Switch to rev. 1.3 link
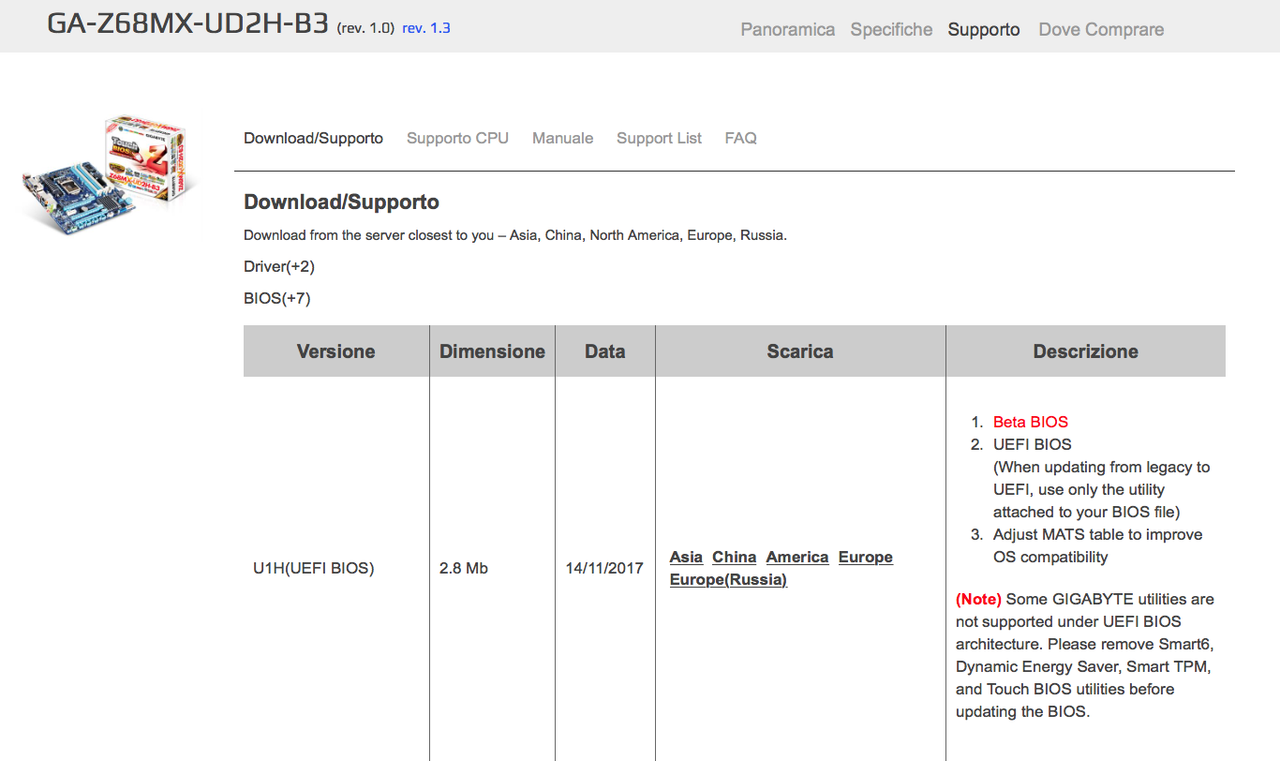 426,28
